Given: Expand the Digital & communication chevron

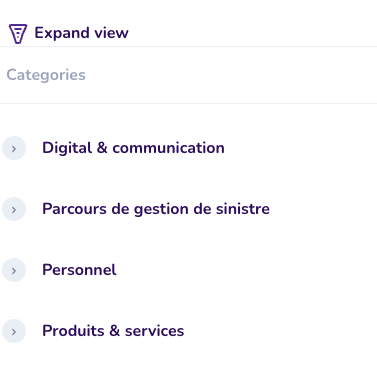Looking at the screenshot, I should 14,148.
